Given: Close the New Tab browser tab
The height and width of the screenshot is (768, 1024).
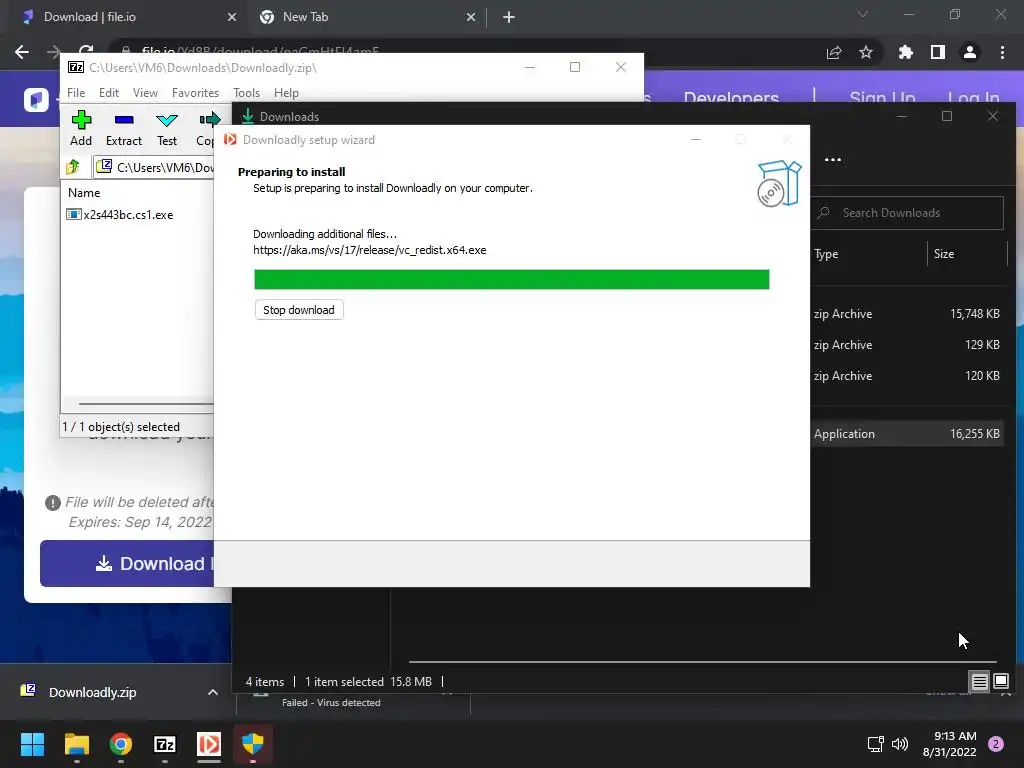Looking at the screenshot, I should (x=471, y=17).
